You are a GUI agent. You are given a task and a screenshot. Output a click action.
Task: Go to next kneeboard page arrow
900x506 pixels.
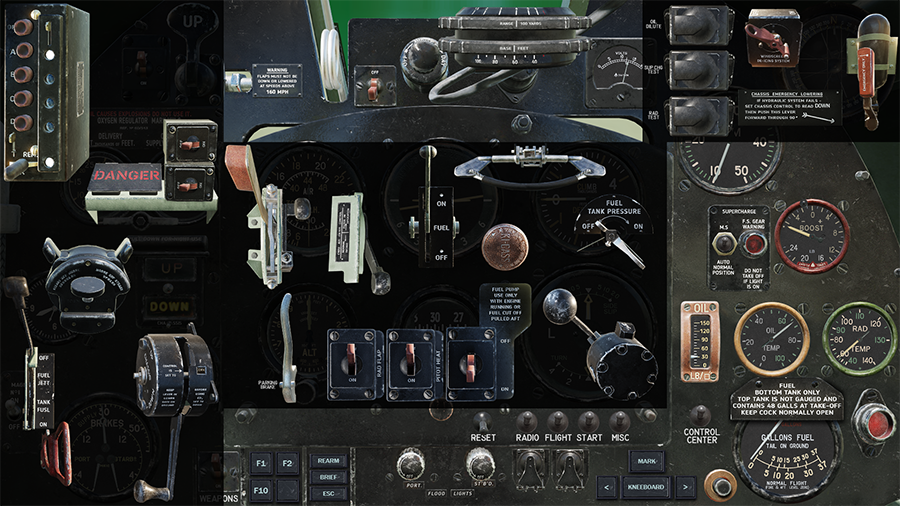click(685, 488)
